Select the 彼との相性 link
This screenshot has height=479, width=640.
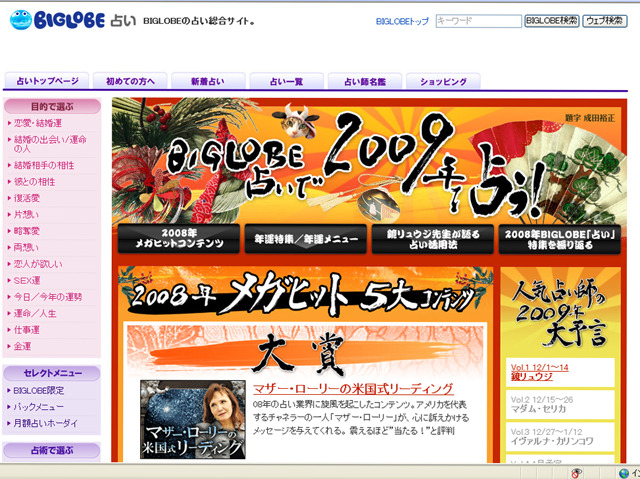pos(34,182)
